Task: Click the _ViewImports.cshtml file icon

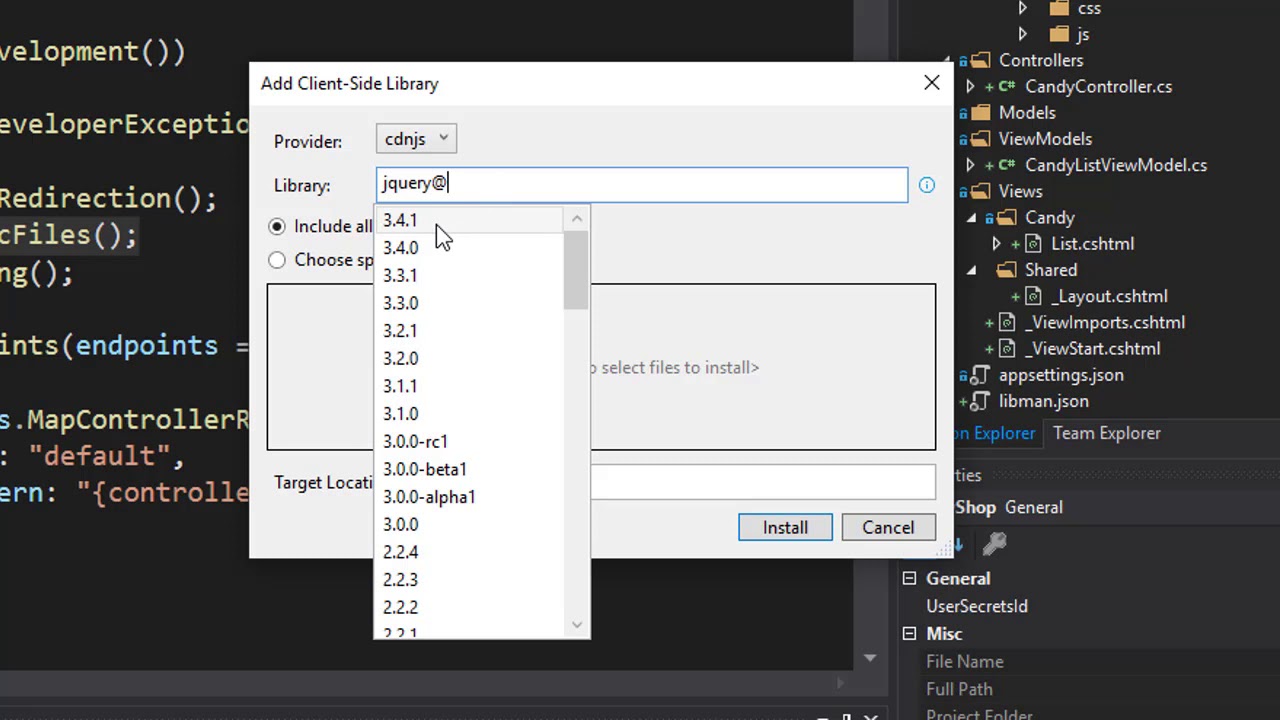Action: (x=1007, y=322)
